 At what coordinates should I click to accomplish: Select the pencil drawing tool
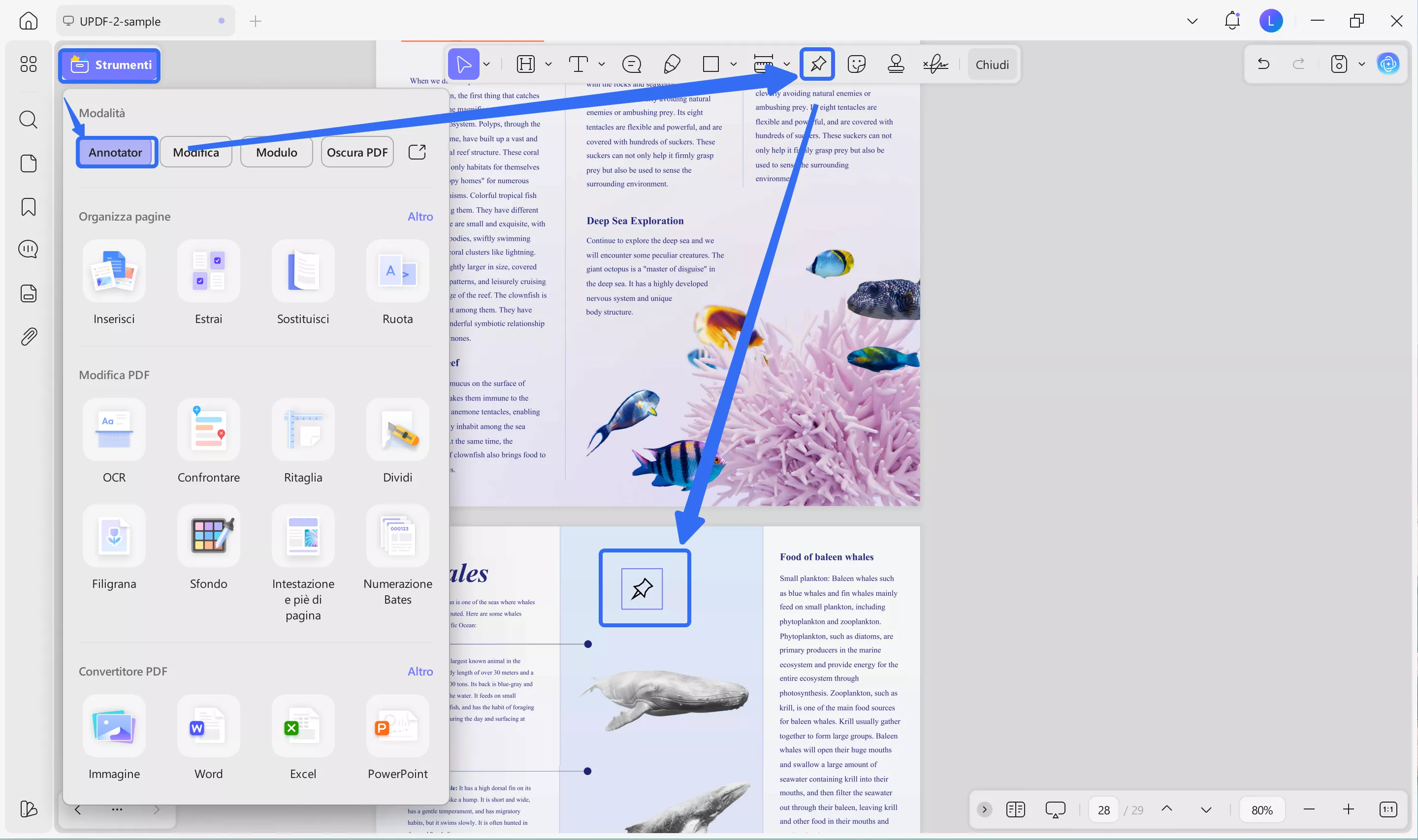coord(672,64)
